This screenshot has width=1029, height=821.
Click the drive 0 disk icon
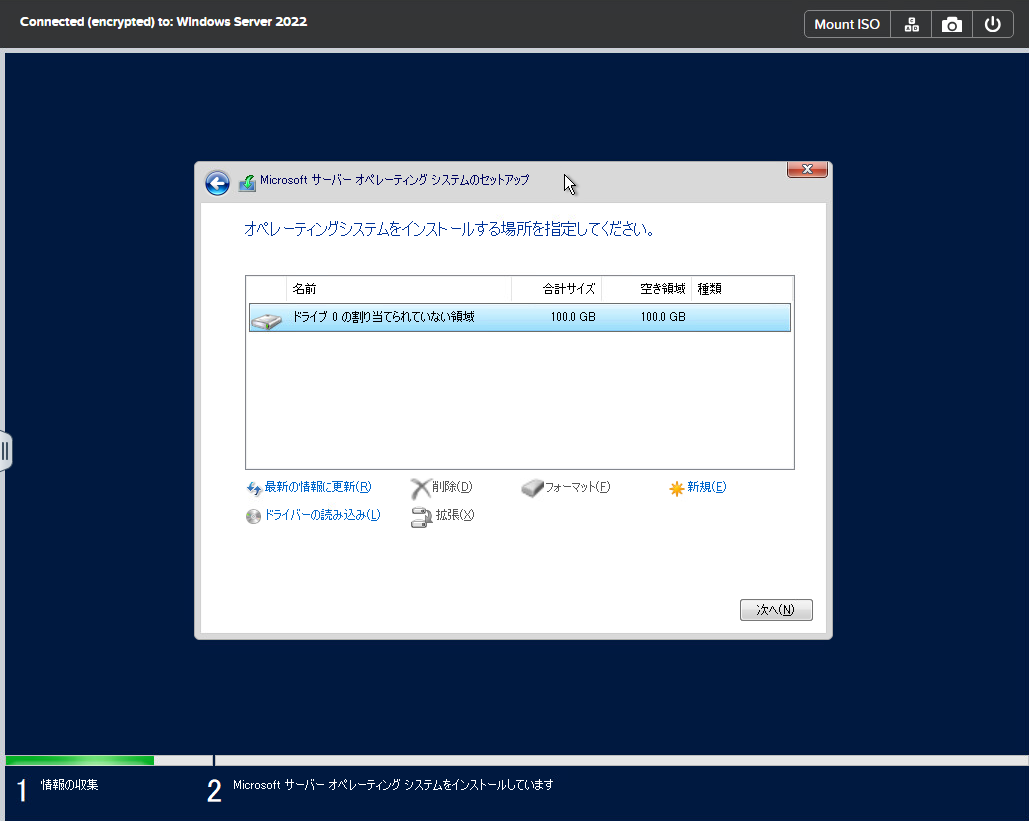(x=266, y=320)
